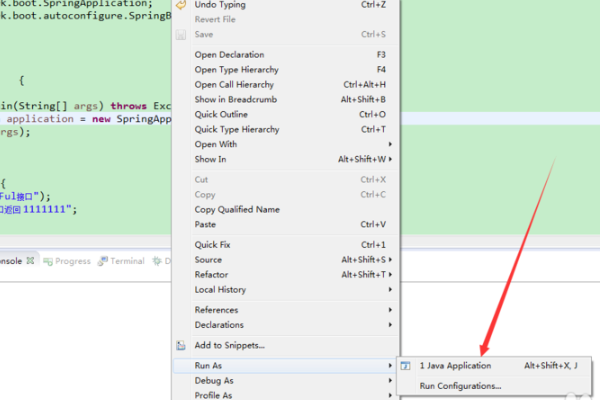Choose Paste from the context menu

point(286,224)
